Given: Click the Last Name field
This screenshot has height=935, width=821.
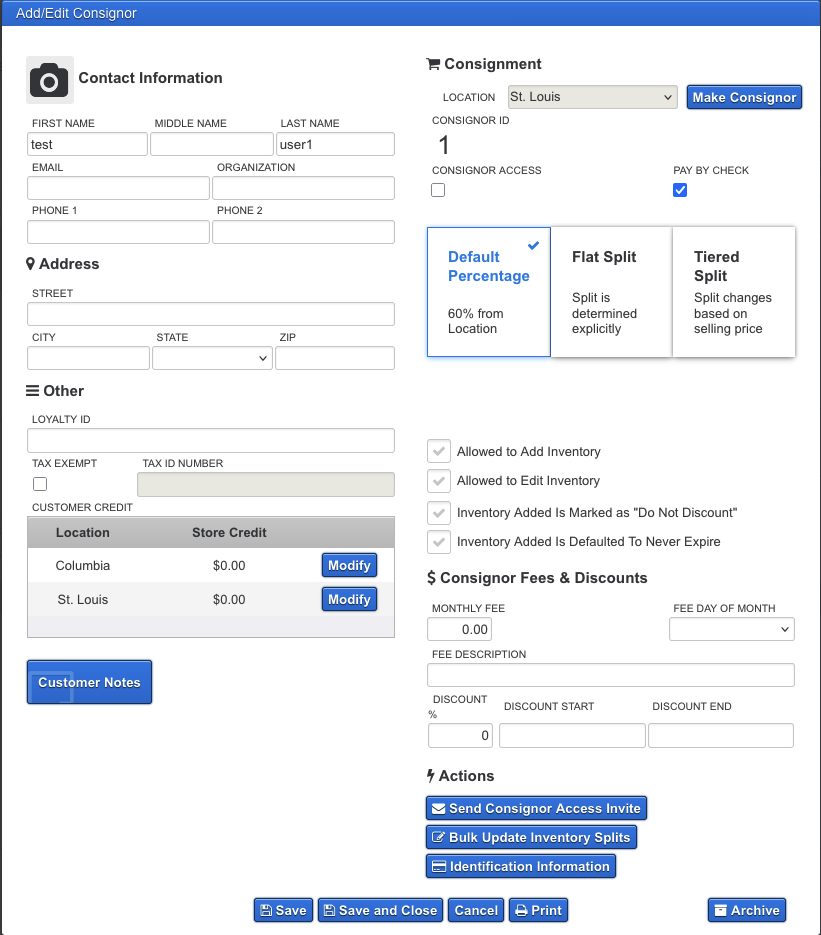Looking at the screenshot, I should pyautogui.click(x=335, y=144).
